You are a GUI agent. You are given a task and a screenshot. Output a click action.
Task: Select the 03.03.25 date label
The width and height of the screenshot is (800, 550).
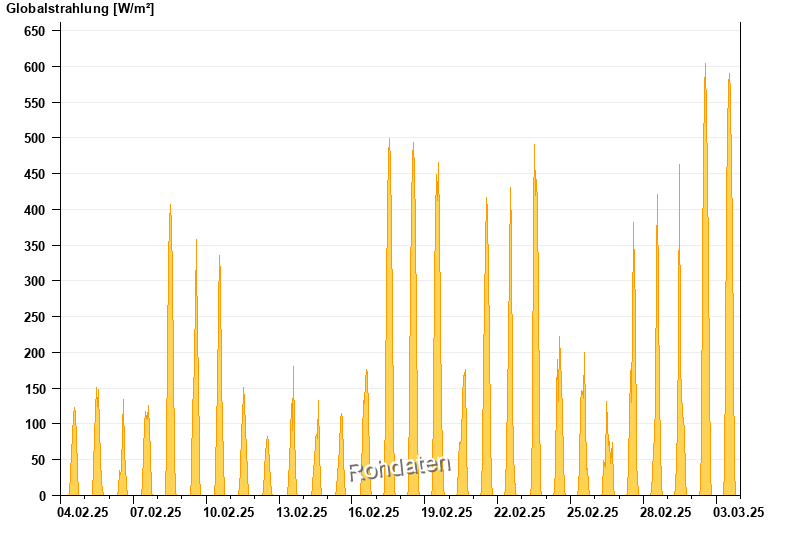(738, 512)
